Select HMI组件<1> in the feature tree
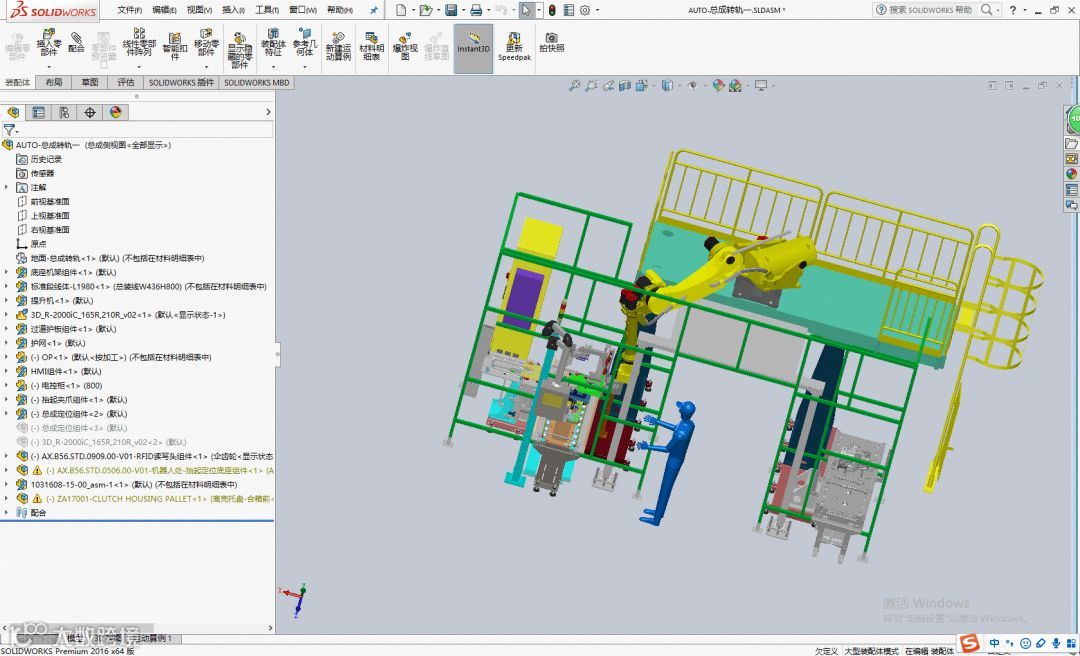 65,371
